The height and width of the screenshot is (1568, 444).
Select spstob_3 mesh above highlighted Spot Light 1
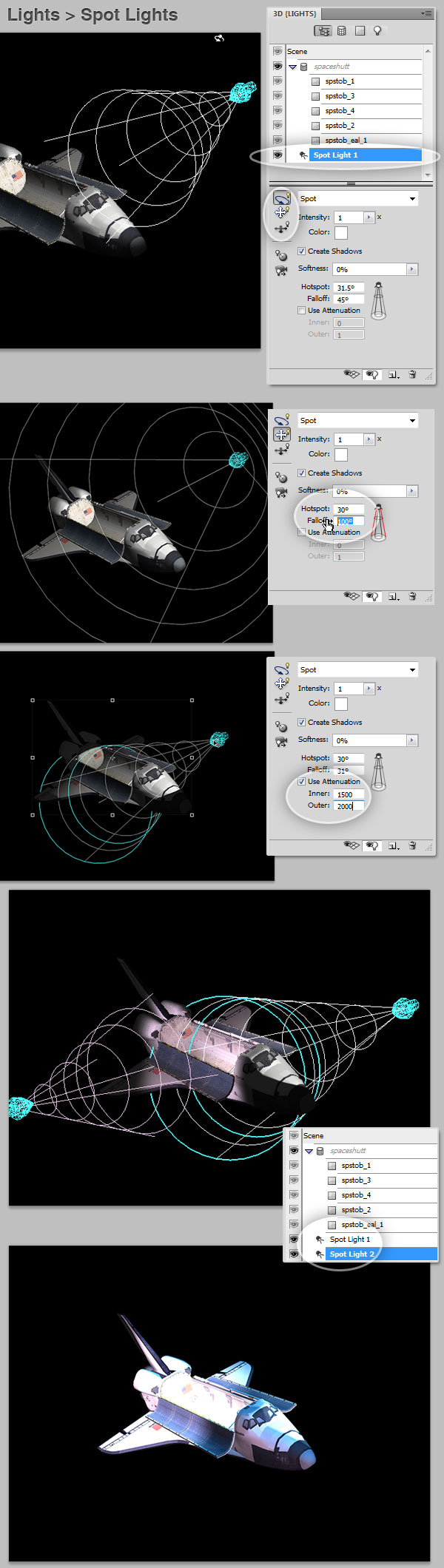pos(340,96)
